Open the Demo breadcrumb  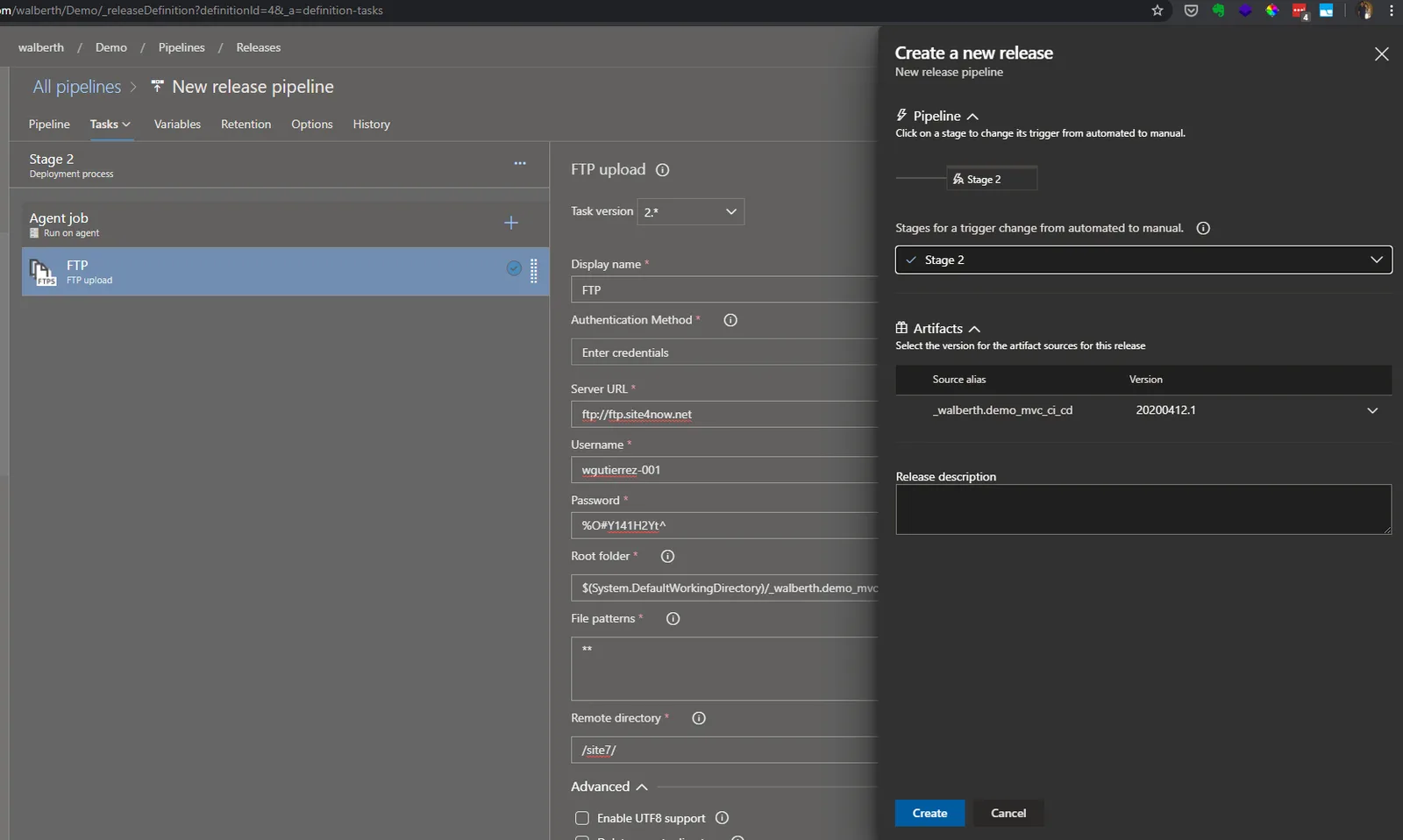click(111, 47)
